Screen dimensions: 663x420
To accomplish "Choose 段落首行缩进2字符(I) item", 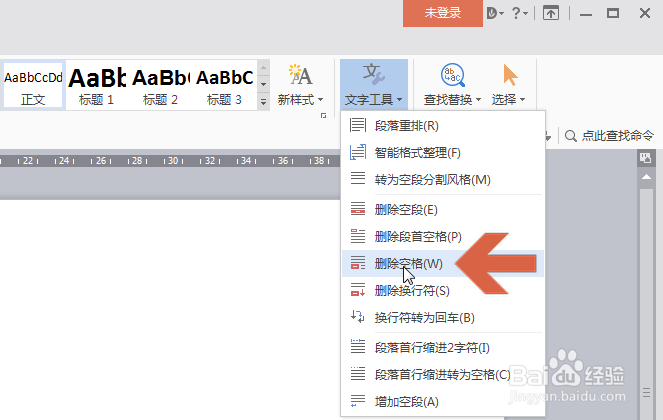I will click(443, 348).
